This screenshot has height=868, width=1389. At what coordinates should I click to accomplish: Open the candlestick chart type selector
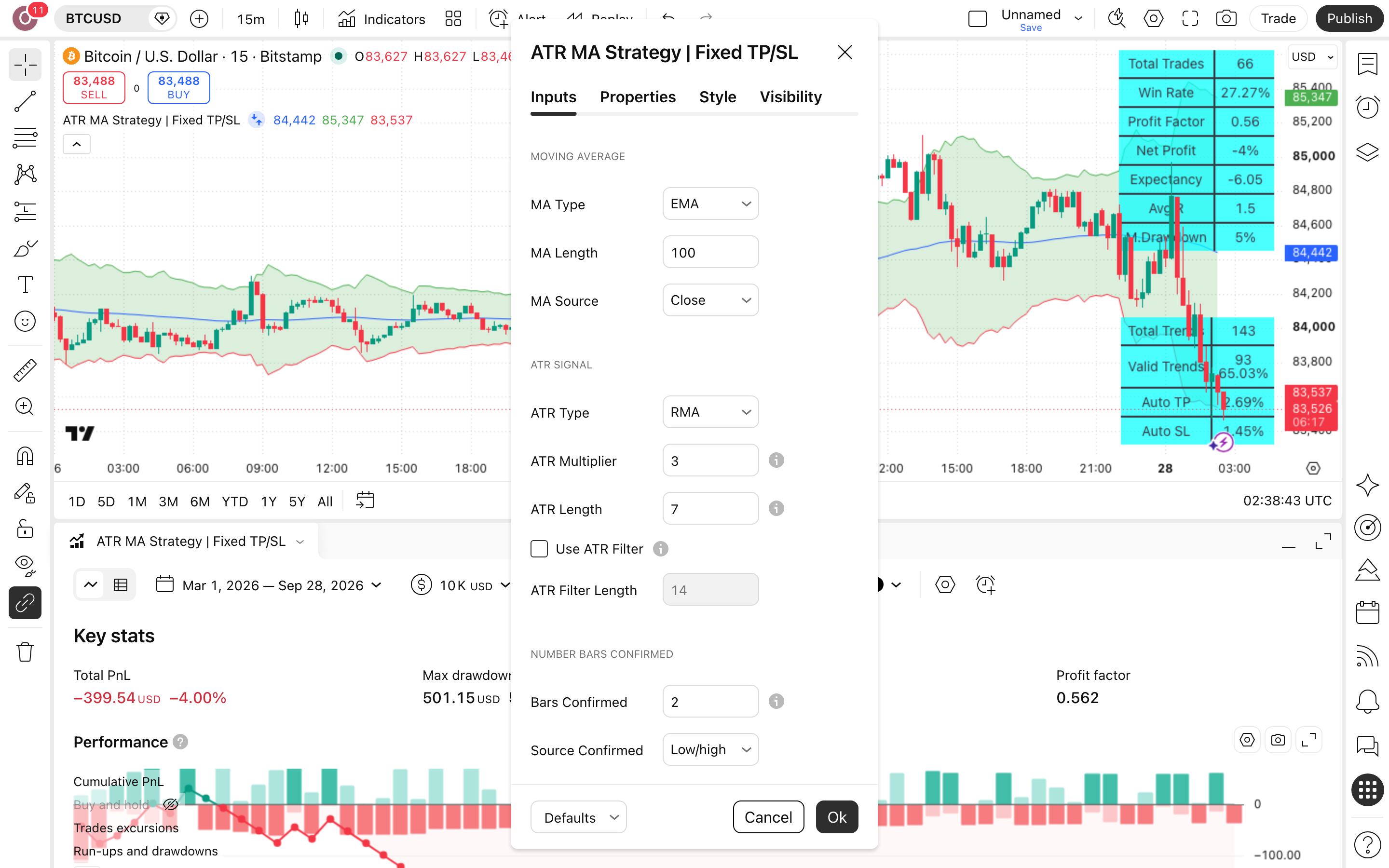point(301,19)
